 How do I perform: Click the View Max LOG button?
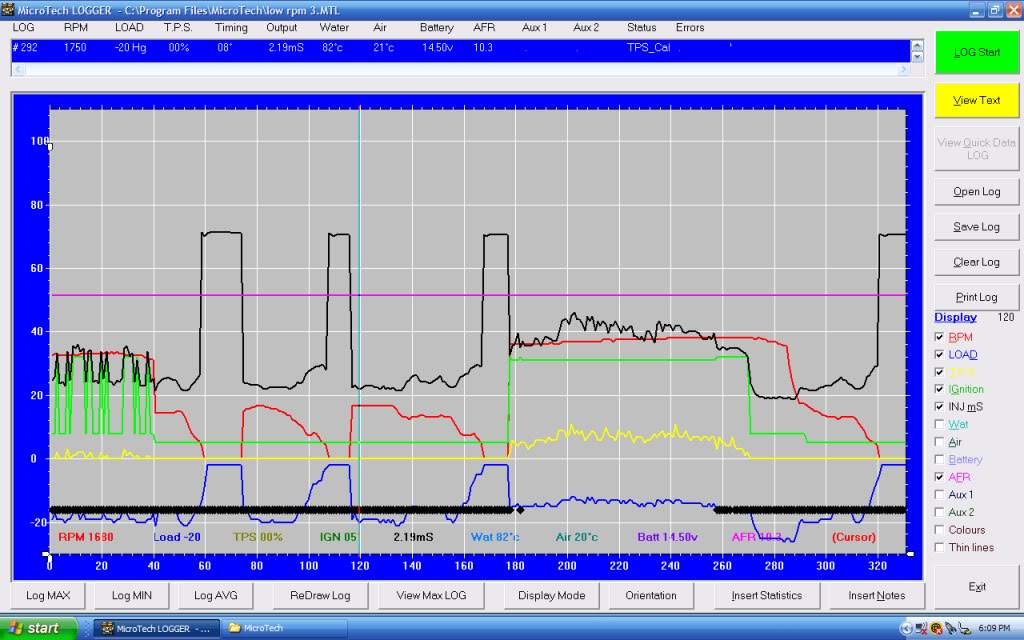pyautogui.click(x=432, y=595)
